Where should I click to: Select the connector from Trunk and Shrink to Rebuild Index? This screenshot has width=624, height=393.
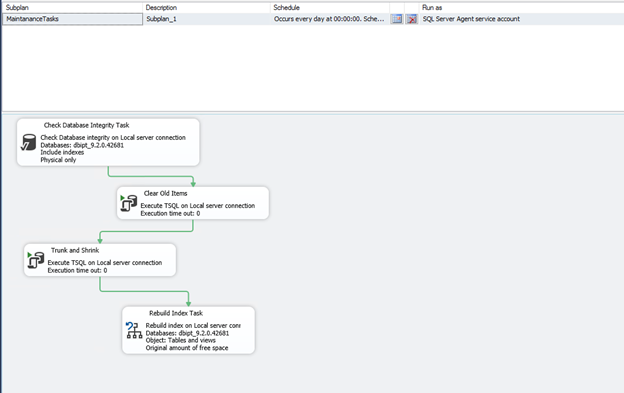pyautogui.click(x=143, y=292)
